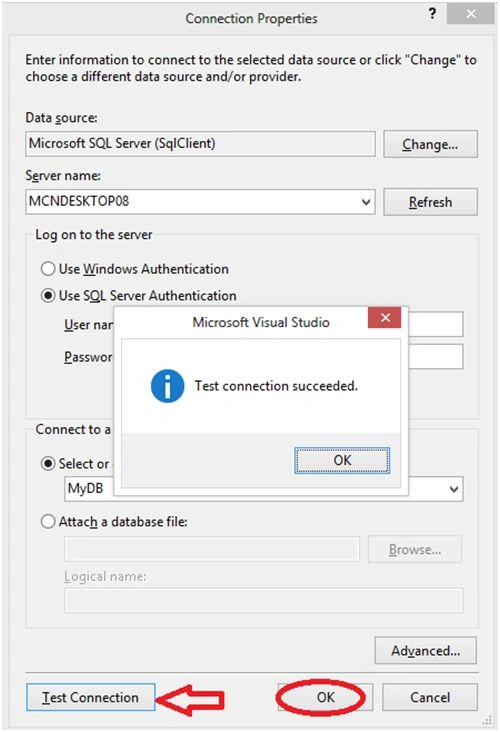The width and height of the screenshot is (500, 732).
Task: Click the help question mark icon
Action: coord(432,14)
